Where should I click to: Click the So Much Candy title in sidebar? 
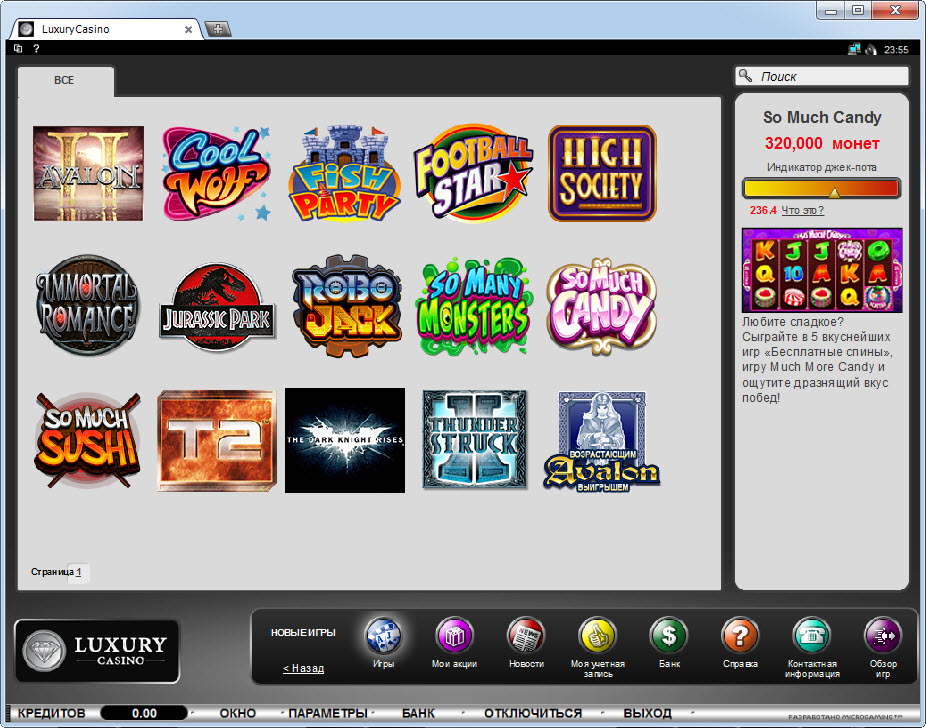coord(822,117)
